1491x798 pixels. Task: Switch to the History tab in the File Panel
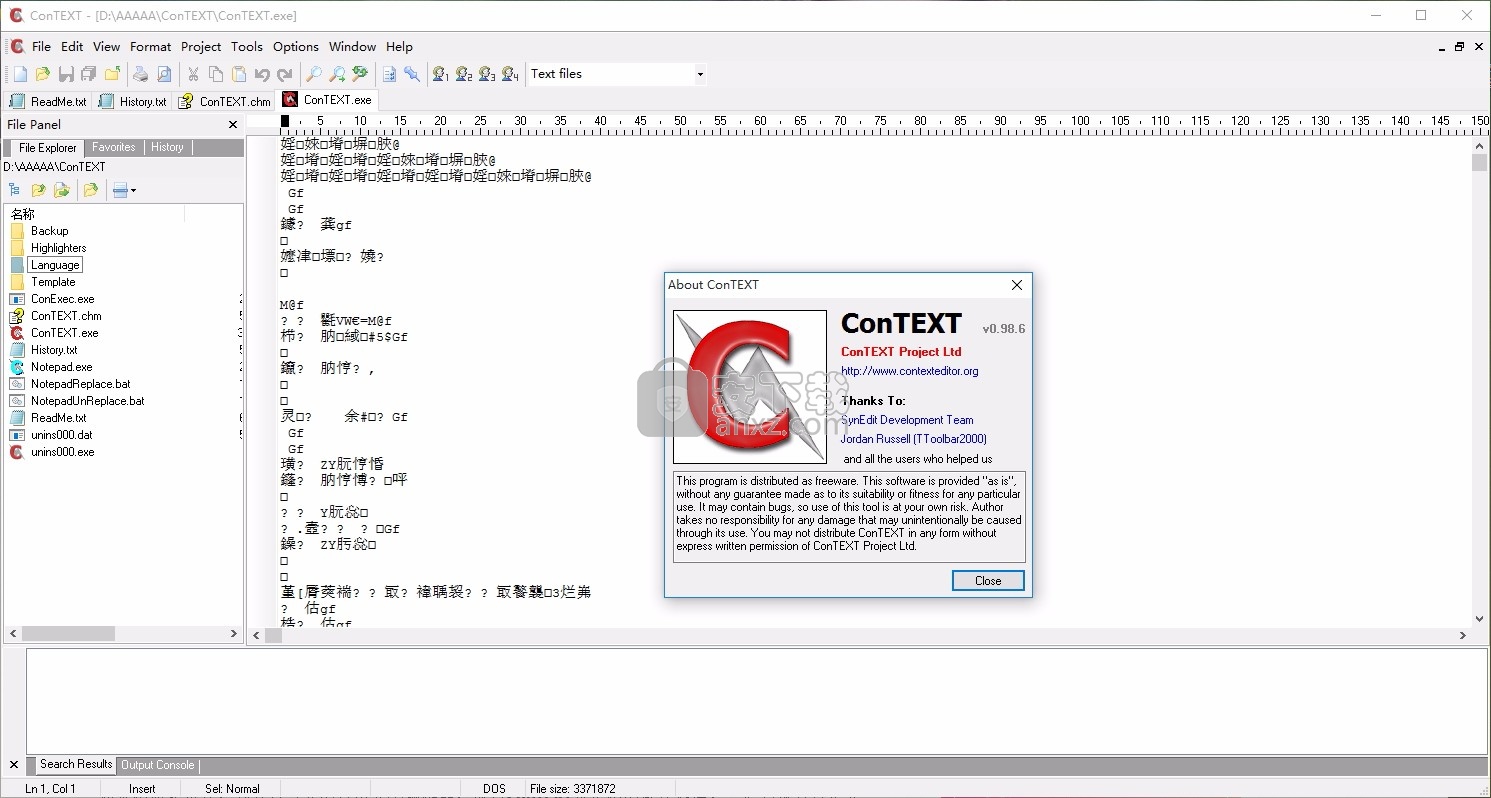[167, 147]
